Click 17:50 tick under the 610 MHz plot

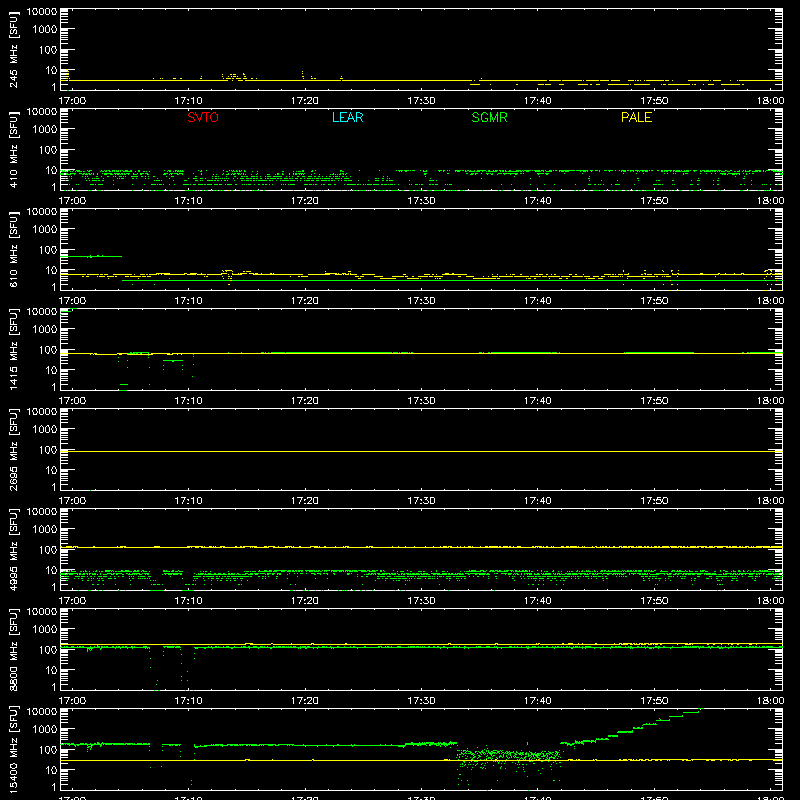click(654, 301)
